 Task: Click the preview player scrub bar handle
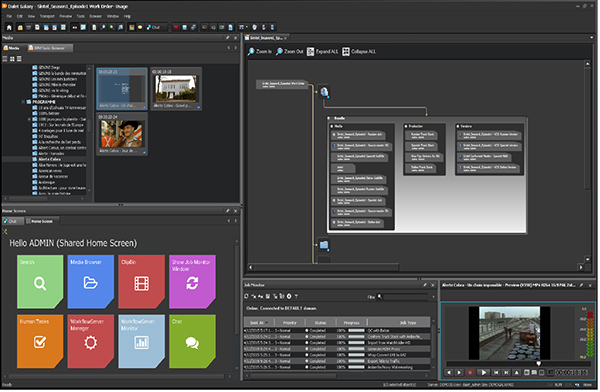(x=538, y=363)
